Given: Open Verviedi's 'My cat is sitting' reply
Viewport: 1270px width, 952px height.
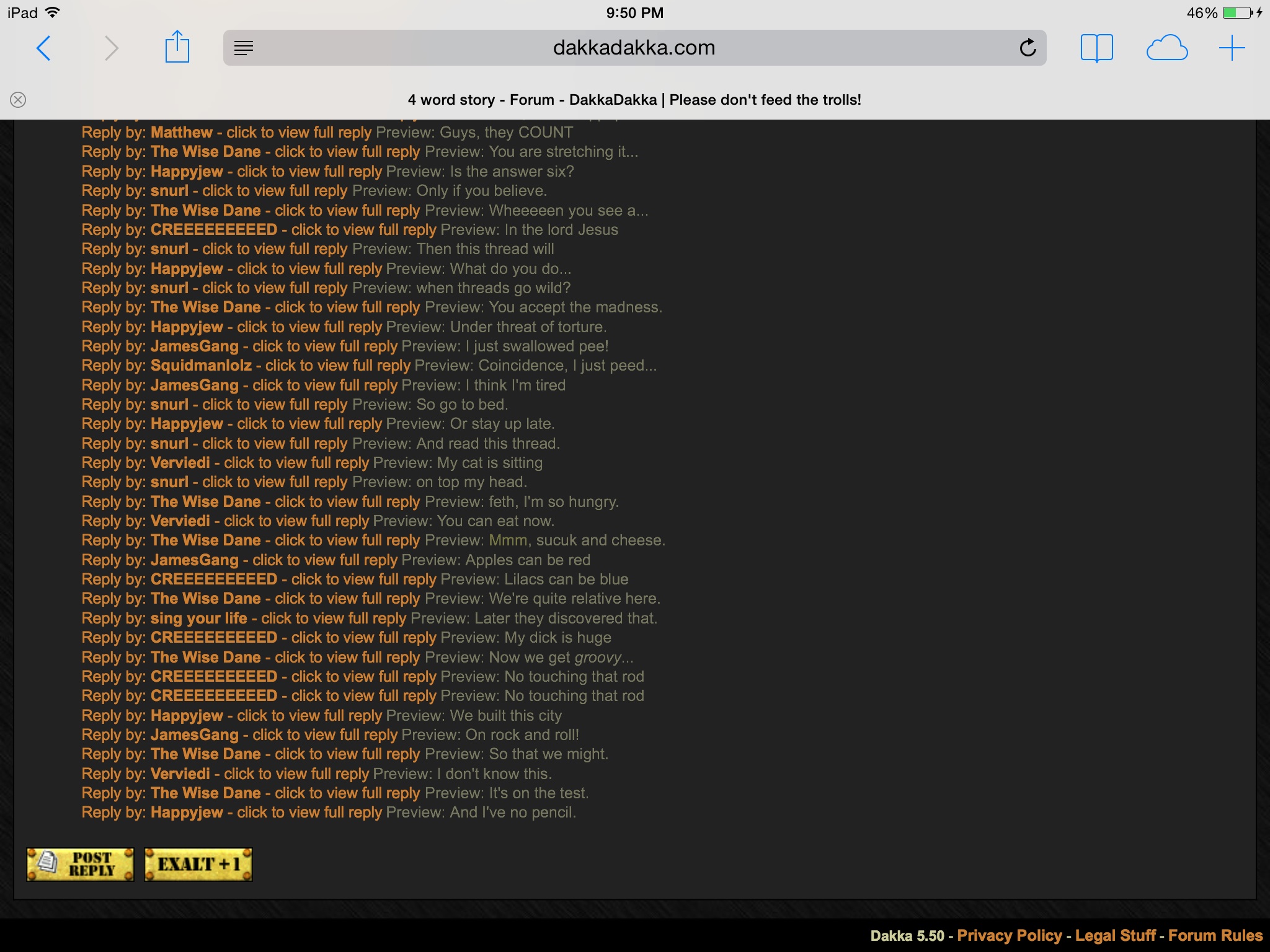Looking at the screenshot, I should coord(296,463).
